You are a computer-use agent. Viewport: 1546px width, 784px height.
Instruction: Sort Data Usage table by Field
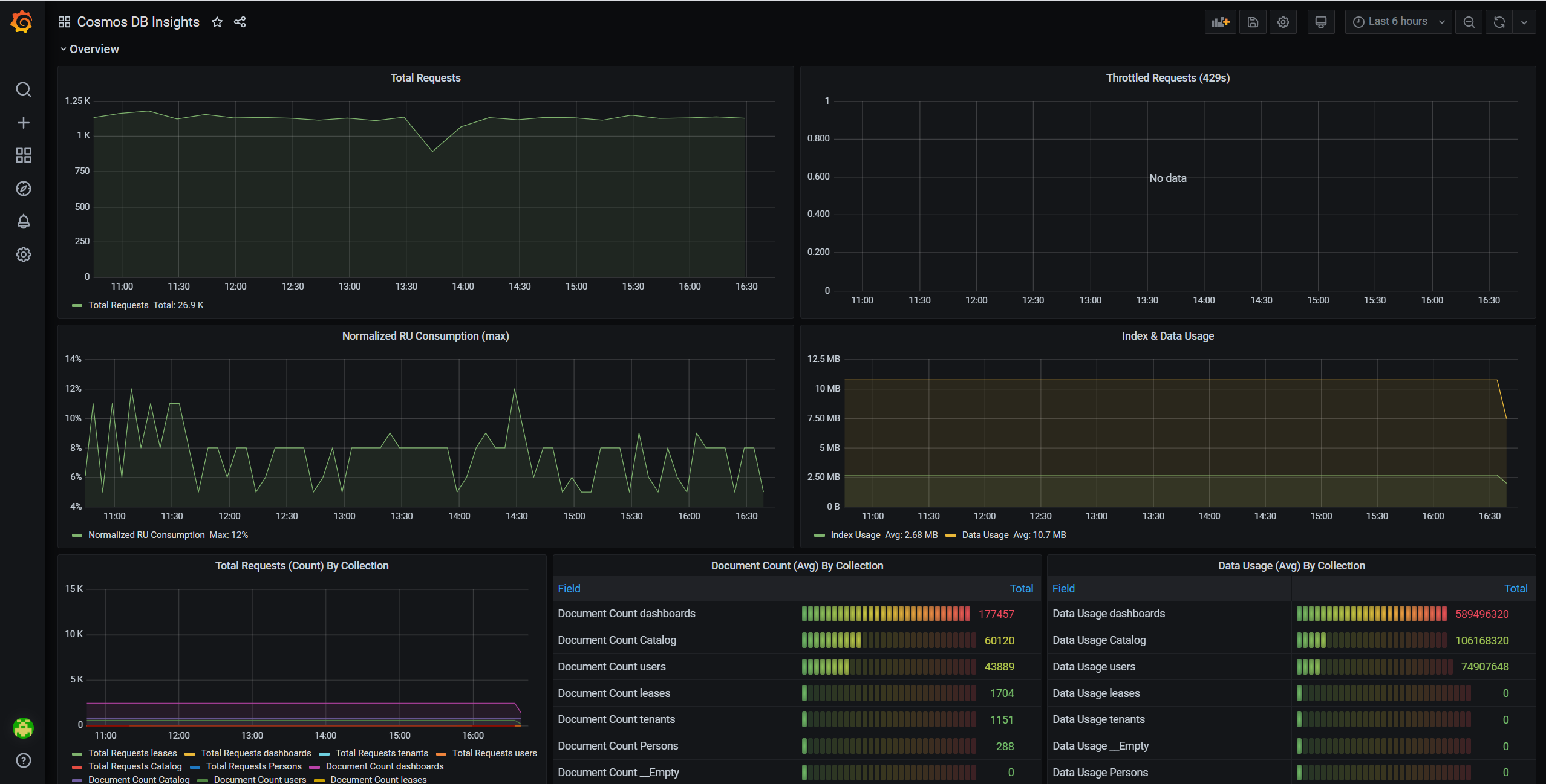pyautogui.click(x=1063, y=588)
